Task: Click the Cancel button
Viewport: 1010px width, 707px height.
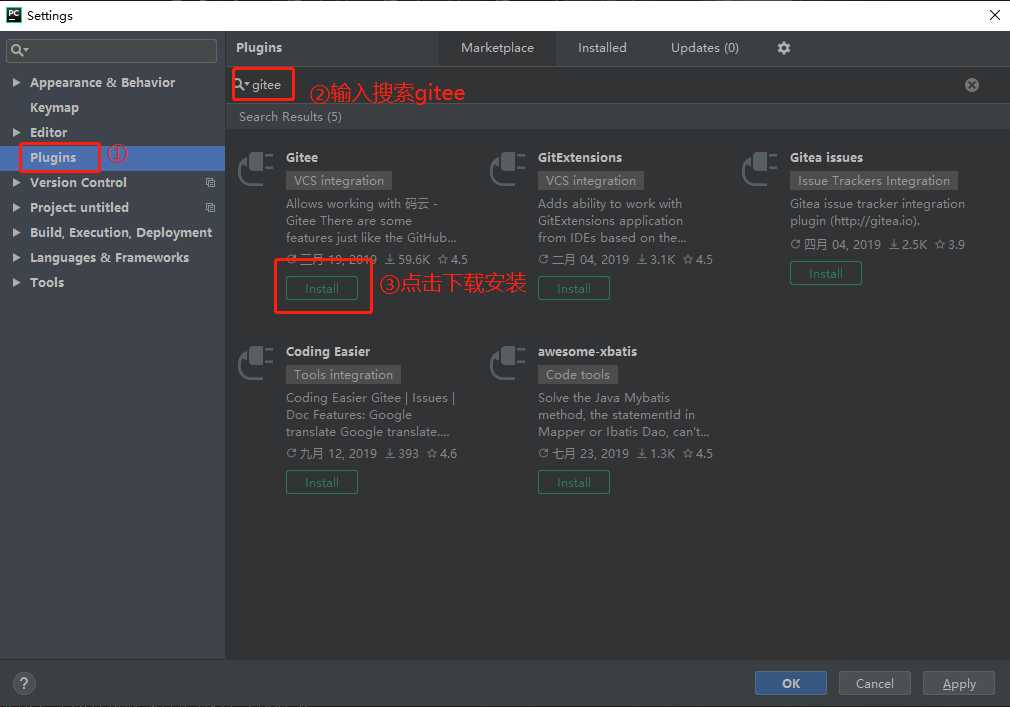Action: 874,683
